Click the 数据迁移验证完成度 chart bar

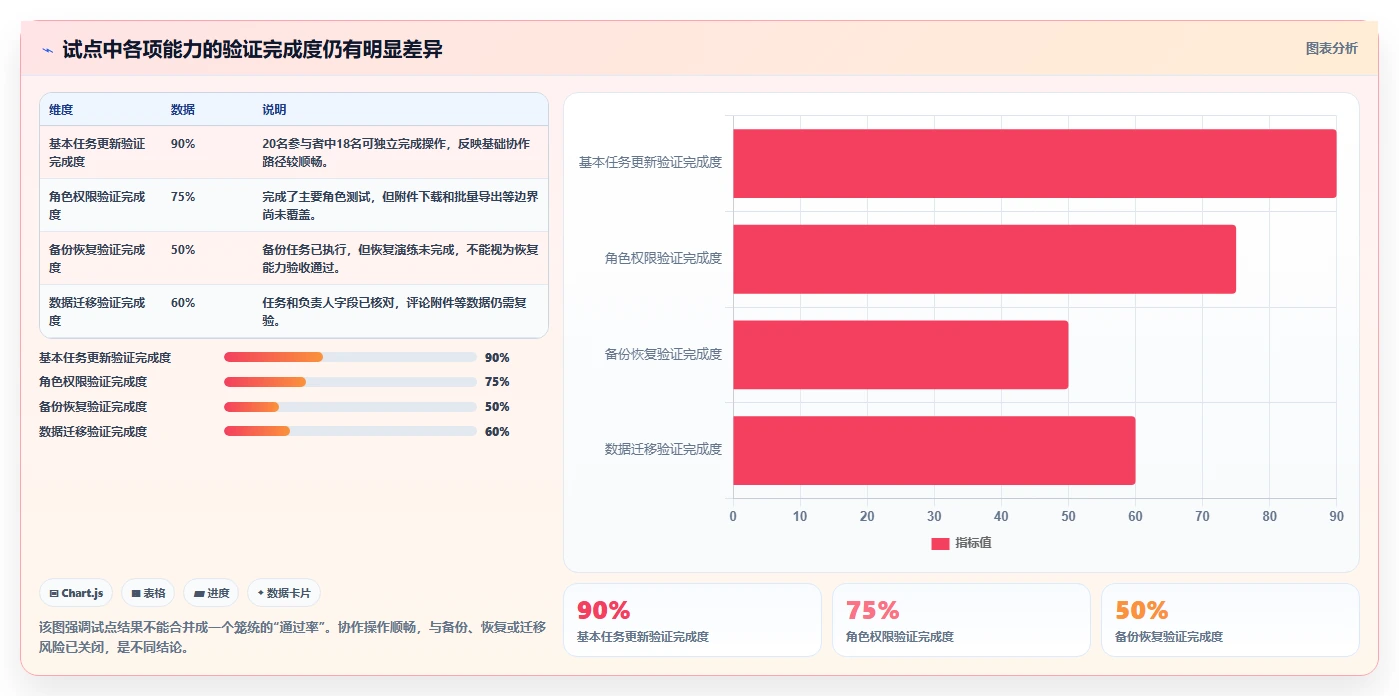pos(934,450)
